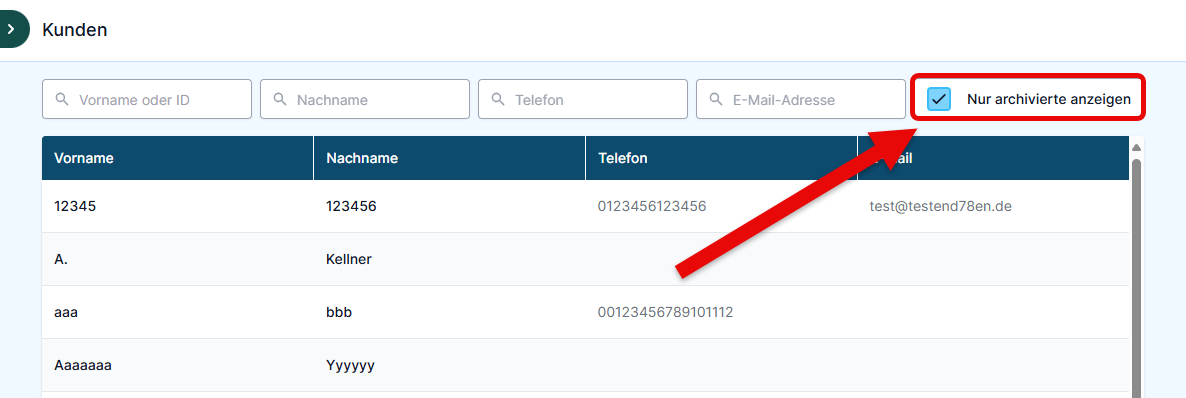Uncheck the Nur archivierte anzeigen checkbox
The image size is (1186, 398).
pyautogui.click(x=939, y=99)
